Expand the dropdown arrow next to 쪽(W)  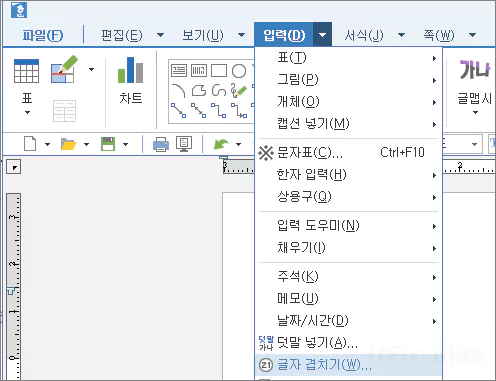(x=472, y=35)
